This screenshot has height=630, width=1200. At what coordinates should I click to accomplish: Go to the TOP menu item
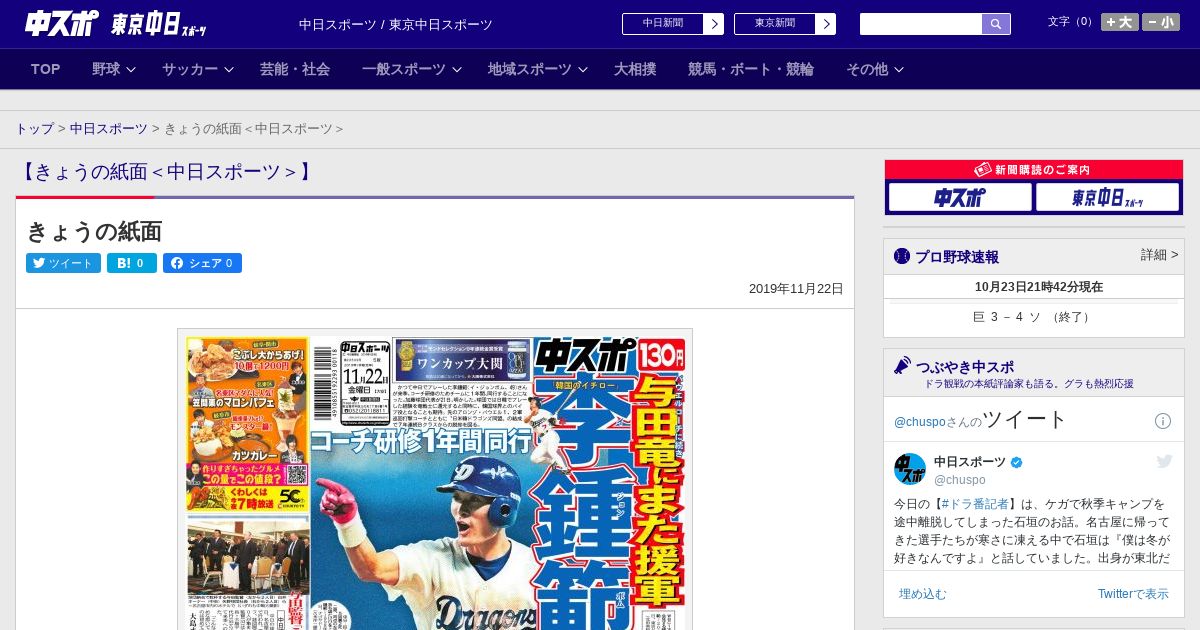[x=46, y=69]
